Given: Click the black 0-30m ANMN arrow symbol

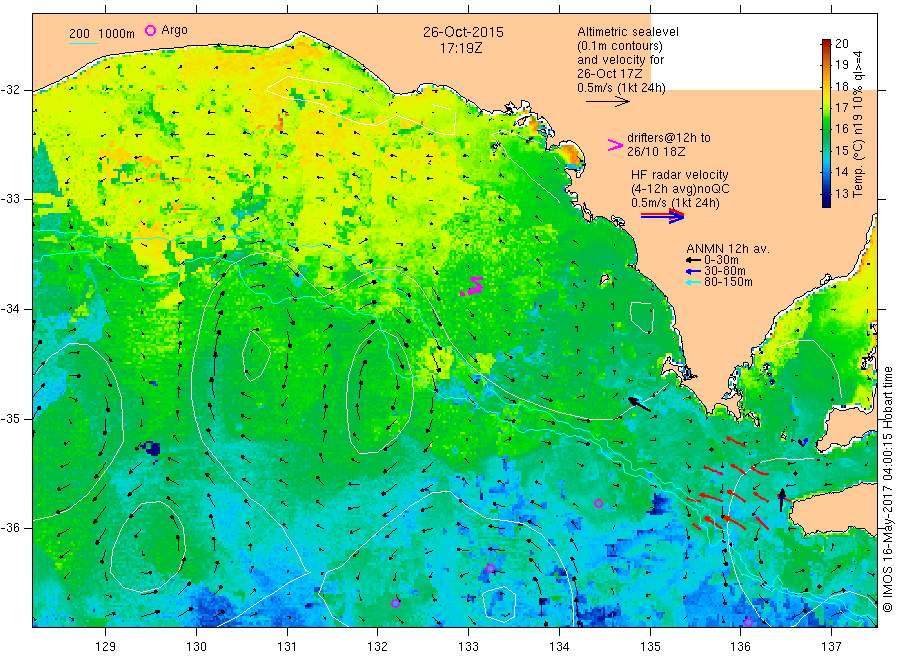Looking at the screenshot, I should (x=694, y=260).
